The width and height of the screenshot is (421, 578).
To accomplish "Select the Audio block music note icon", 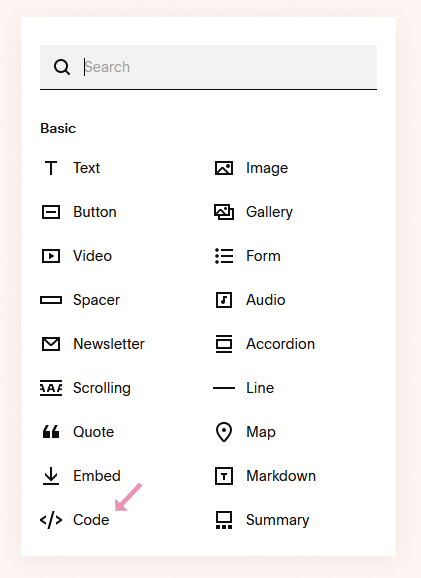I will click(x=224, y=300).
